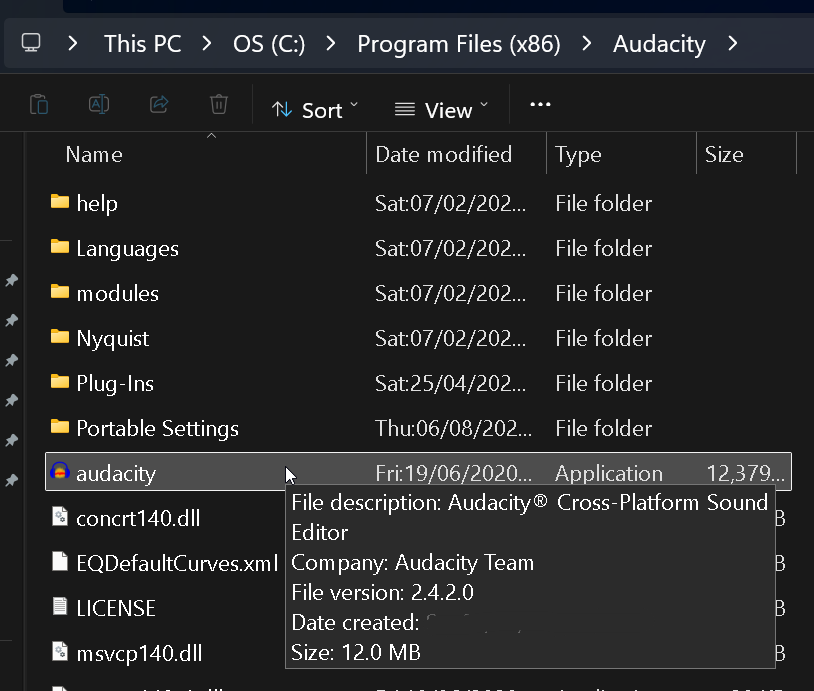Select the Nyquist folder icon
The image size is (814, 691).
tap(60, 337)
